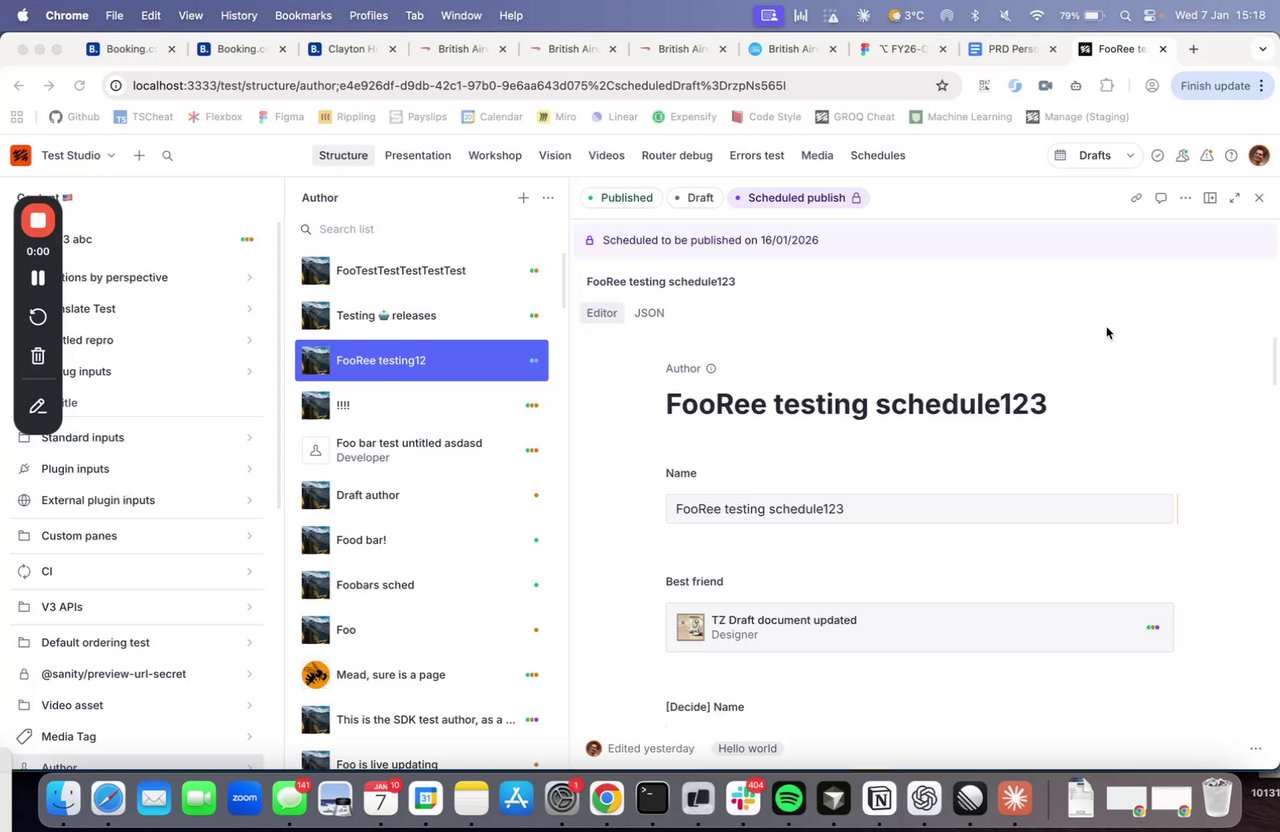
Task: Click the plus icon next to Test Studio
Action: coord(139,156)
